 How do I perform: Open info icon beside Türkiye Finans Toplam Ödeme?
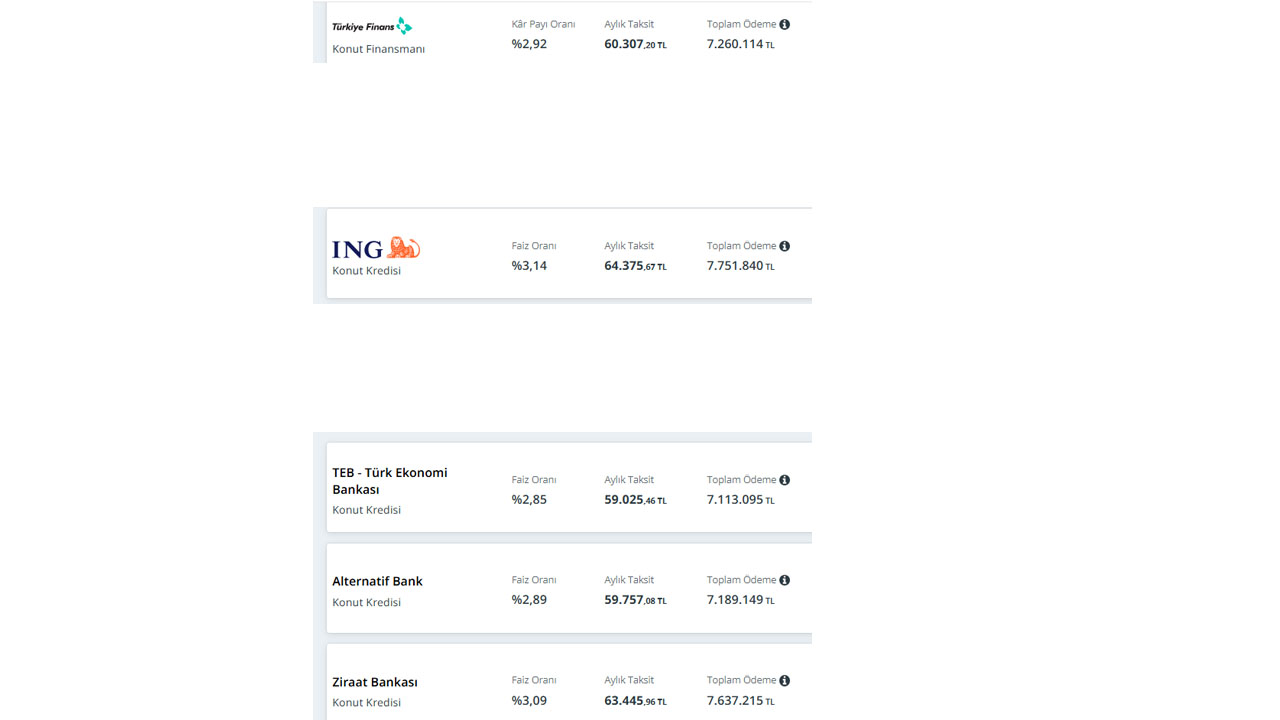(784, 24)
